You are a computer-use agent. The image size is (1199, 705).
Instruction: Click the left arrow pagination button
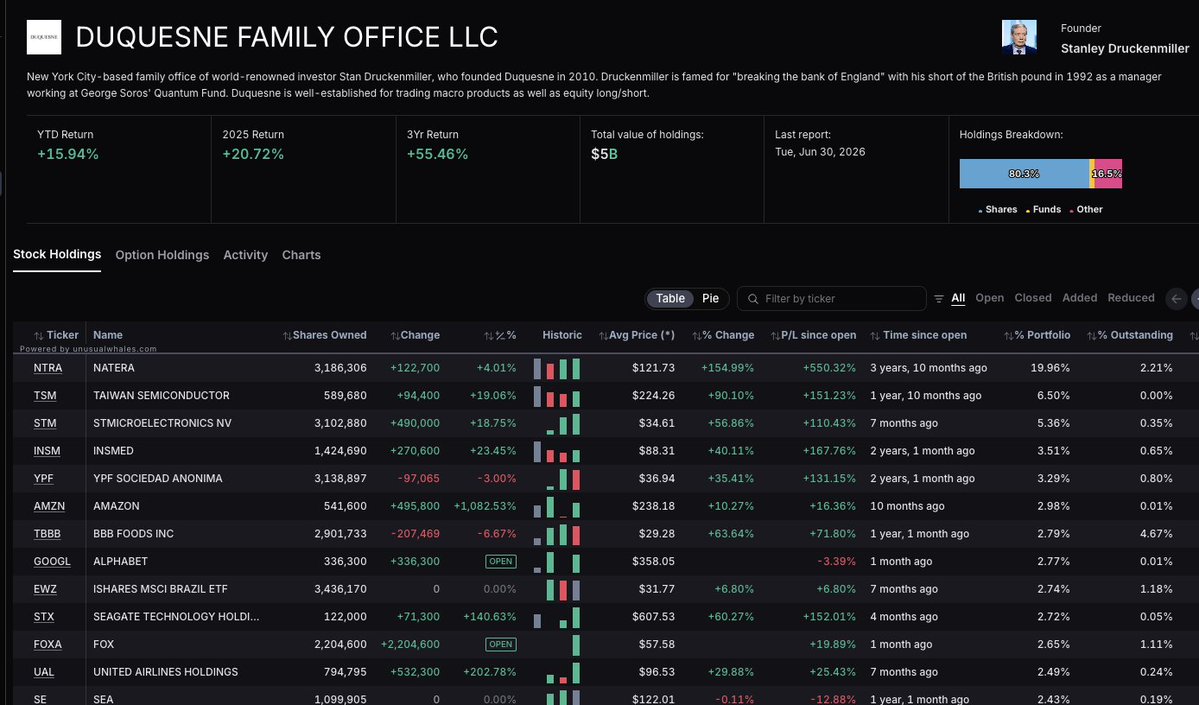coord(1176,299)
